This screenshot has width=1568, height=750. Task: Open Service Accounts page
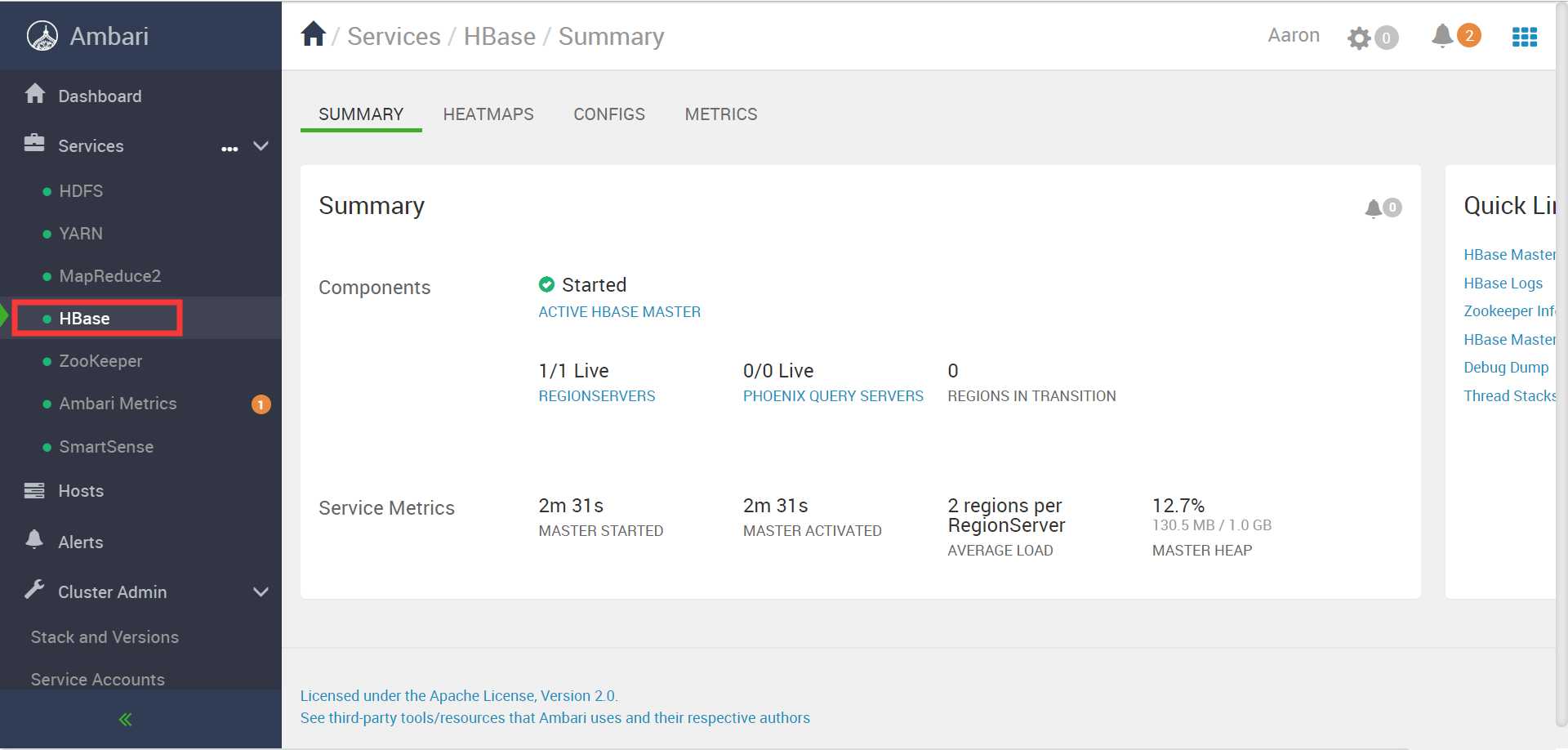pos(98,679)
